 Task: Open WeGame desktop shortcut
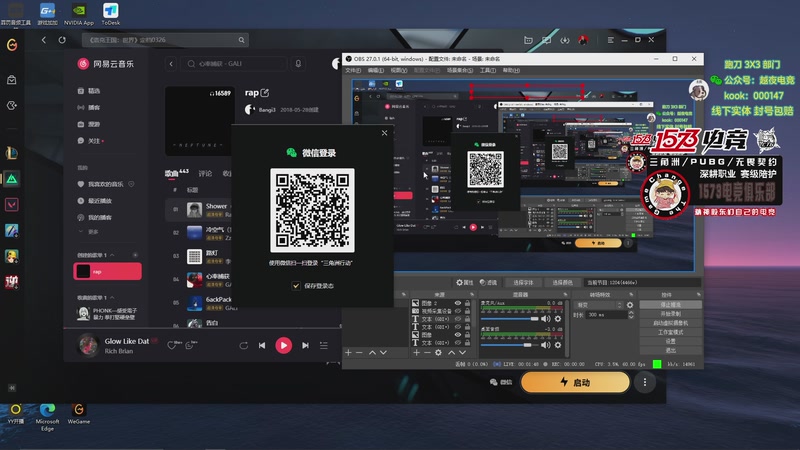[79, 414]
